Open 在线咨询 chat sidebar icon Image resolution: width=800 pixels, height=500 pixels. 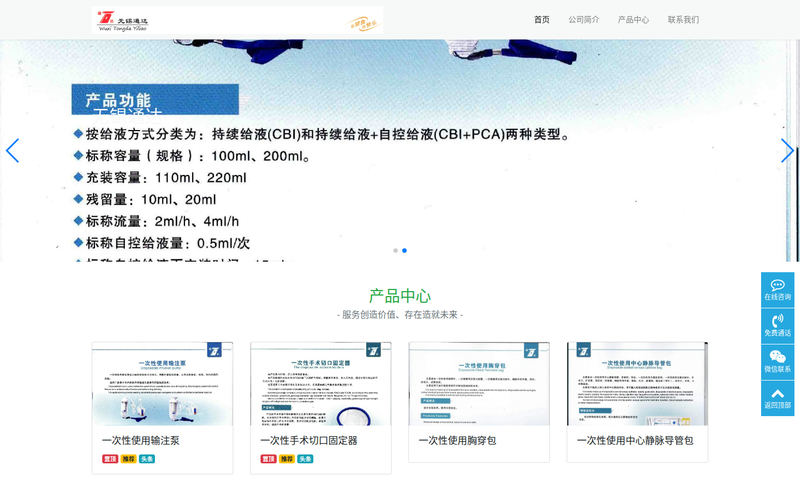(x=778, y=290)
